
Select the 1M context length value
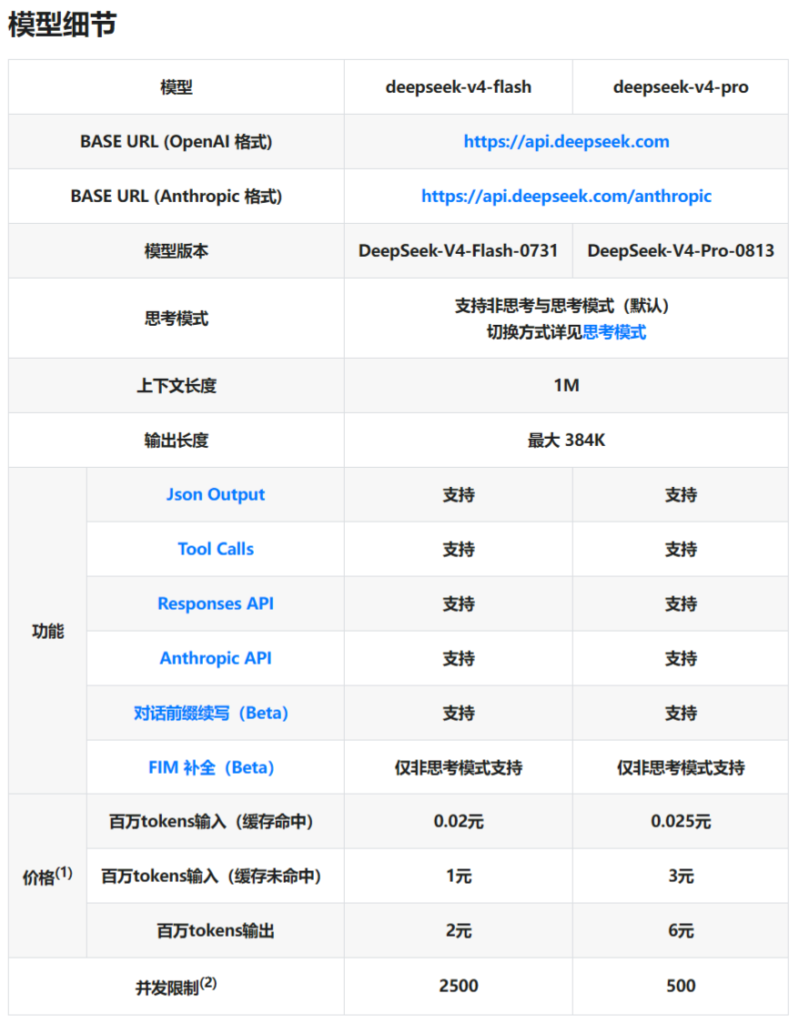[566, 385]
